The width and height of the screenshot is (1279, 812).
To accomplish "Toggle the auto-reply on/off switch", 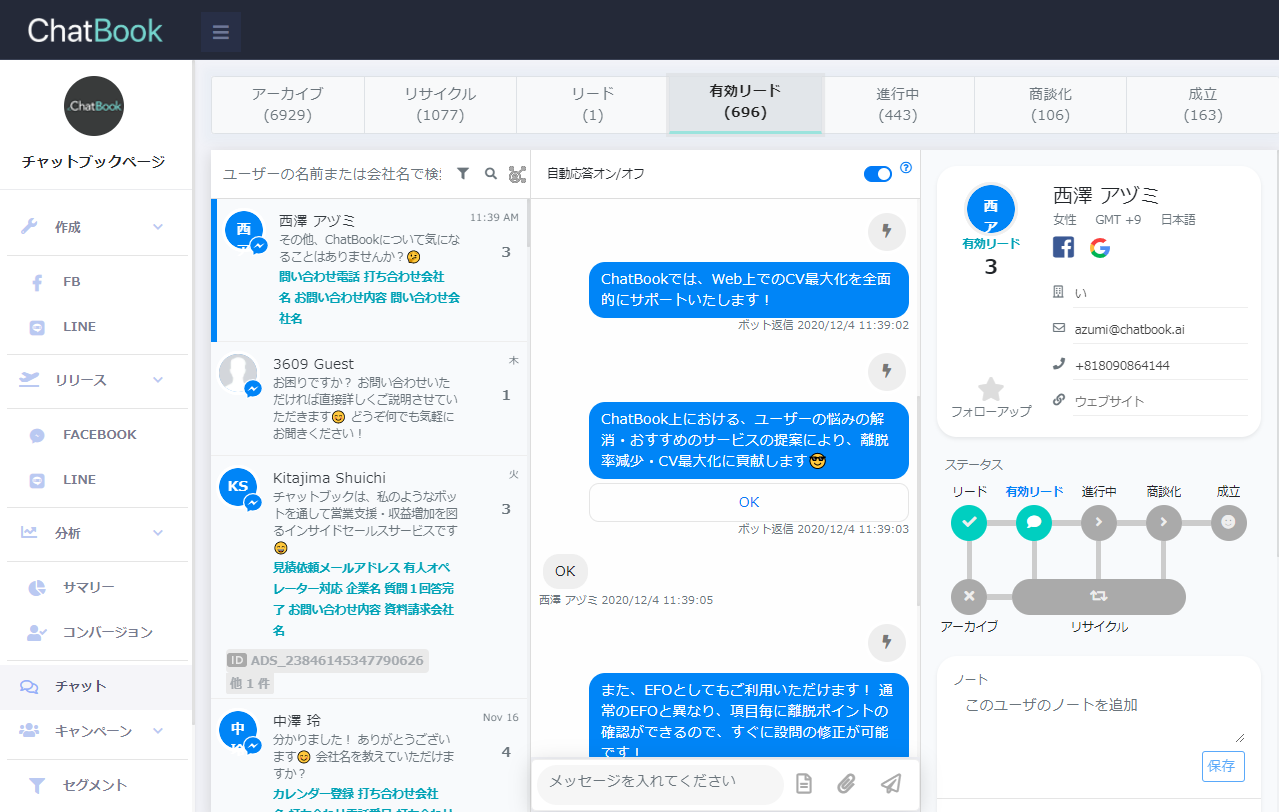I will (878, 174).
